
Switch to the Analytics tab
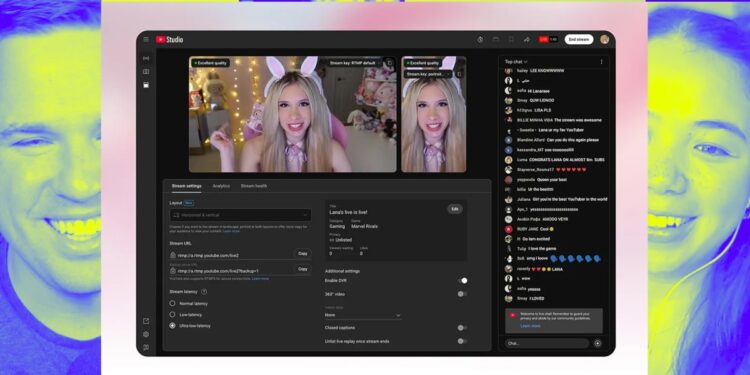(x=221, y=186)
